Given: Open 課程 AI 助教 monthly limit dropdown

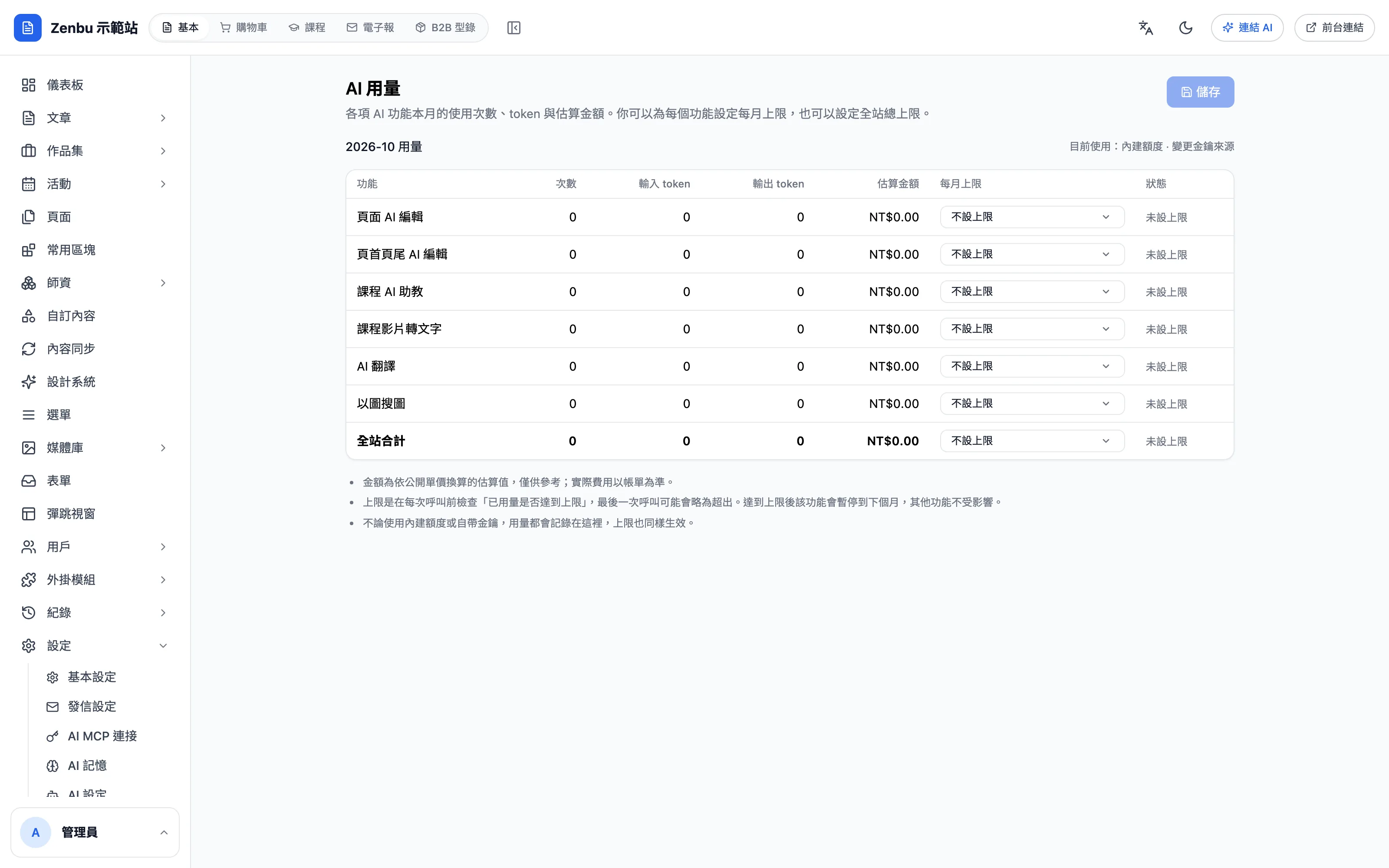Looking at the screenshot, I should pyautogui.click(x=1032, y=292).
